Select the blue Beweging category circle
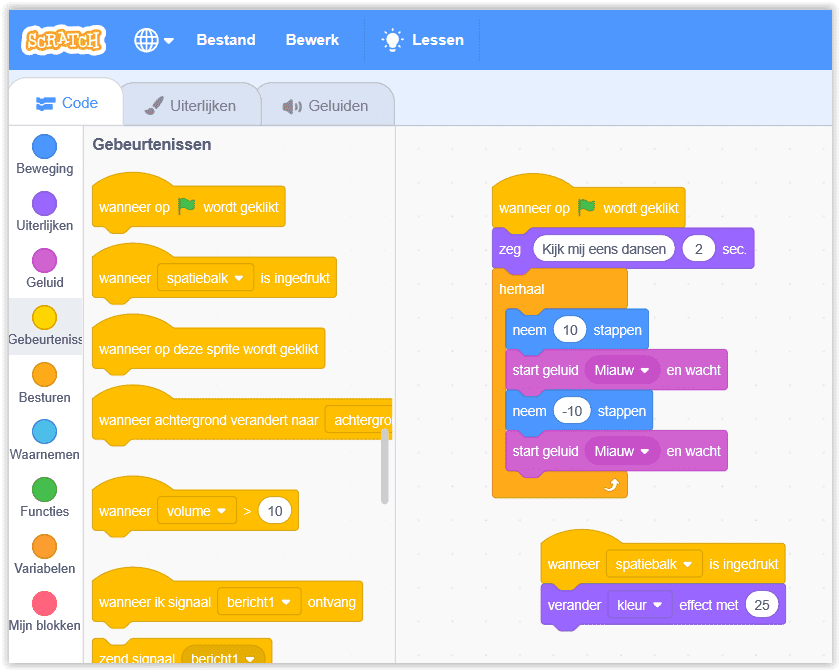 coord(44,147)
